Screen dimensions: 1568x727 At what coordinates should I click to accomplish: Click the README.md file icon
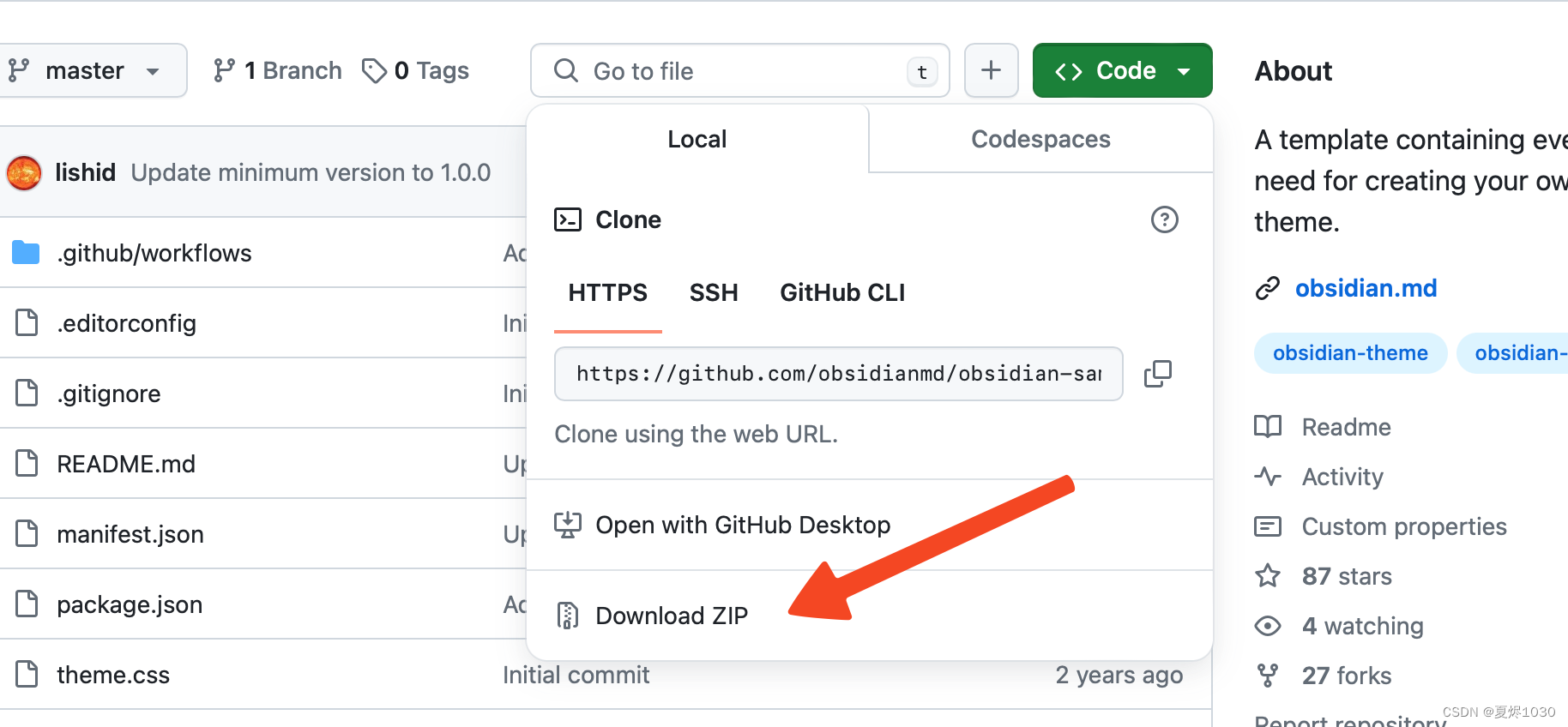pyautogui.click(x=27, y=463)
